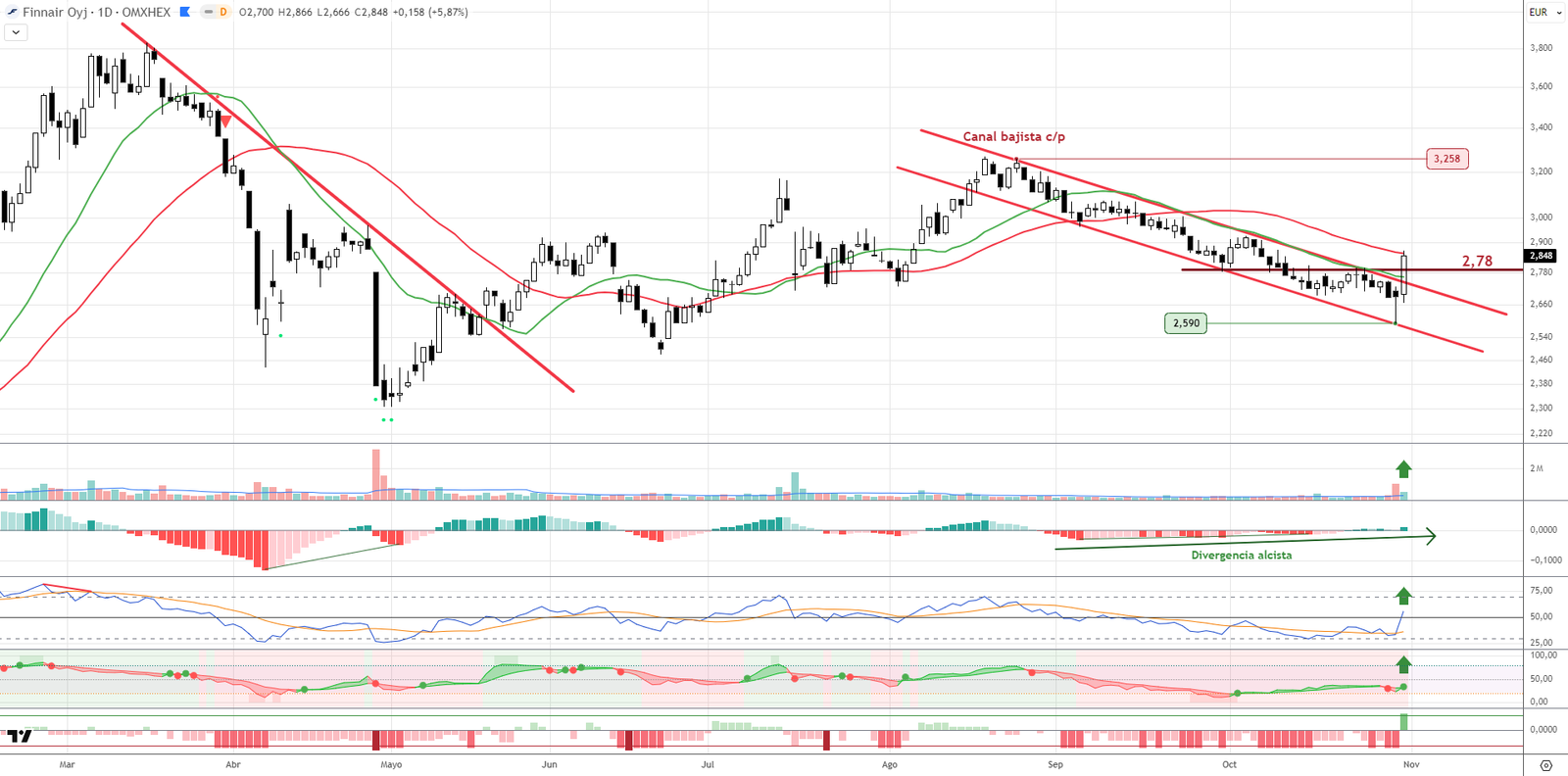The height and width of the screenshot is (776, 1568).
Task: Click the current price 2,848 axis label
Action: pos(1541,256)
